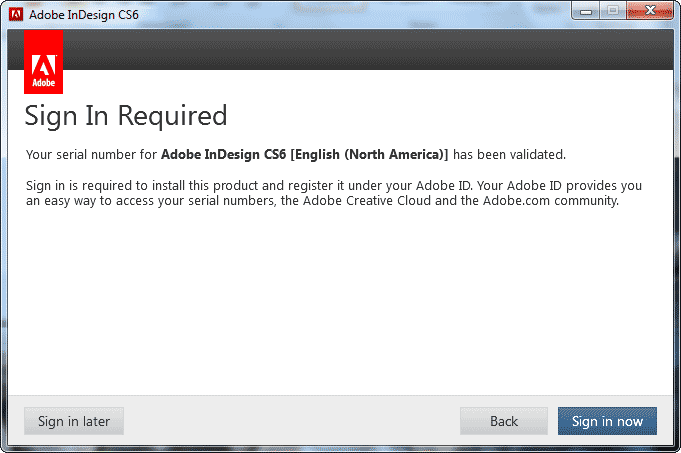Minimize the InDesign installer window

pyautogui.click(x=585, y=10)
